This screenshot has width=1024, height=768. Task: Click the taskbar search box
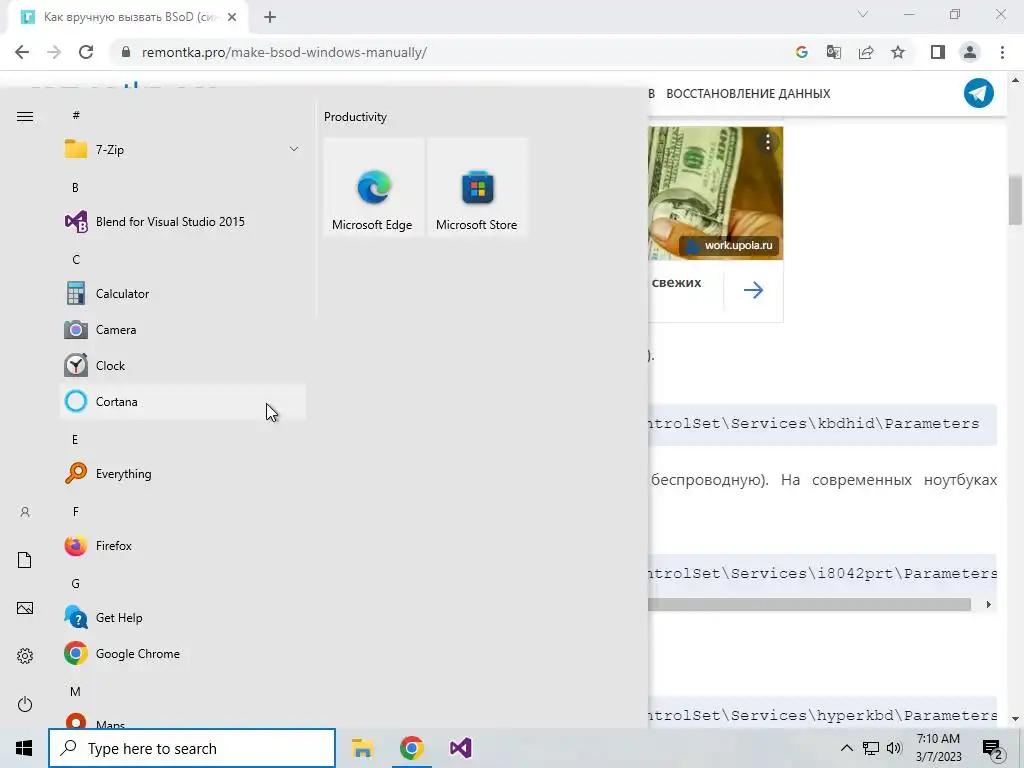[192, 748]
